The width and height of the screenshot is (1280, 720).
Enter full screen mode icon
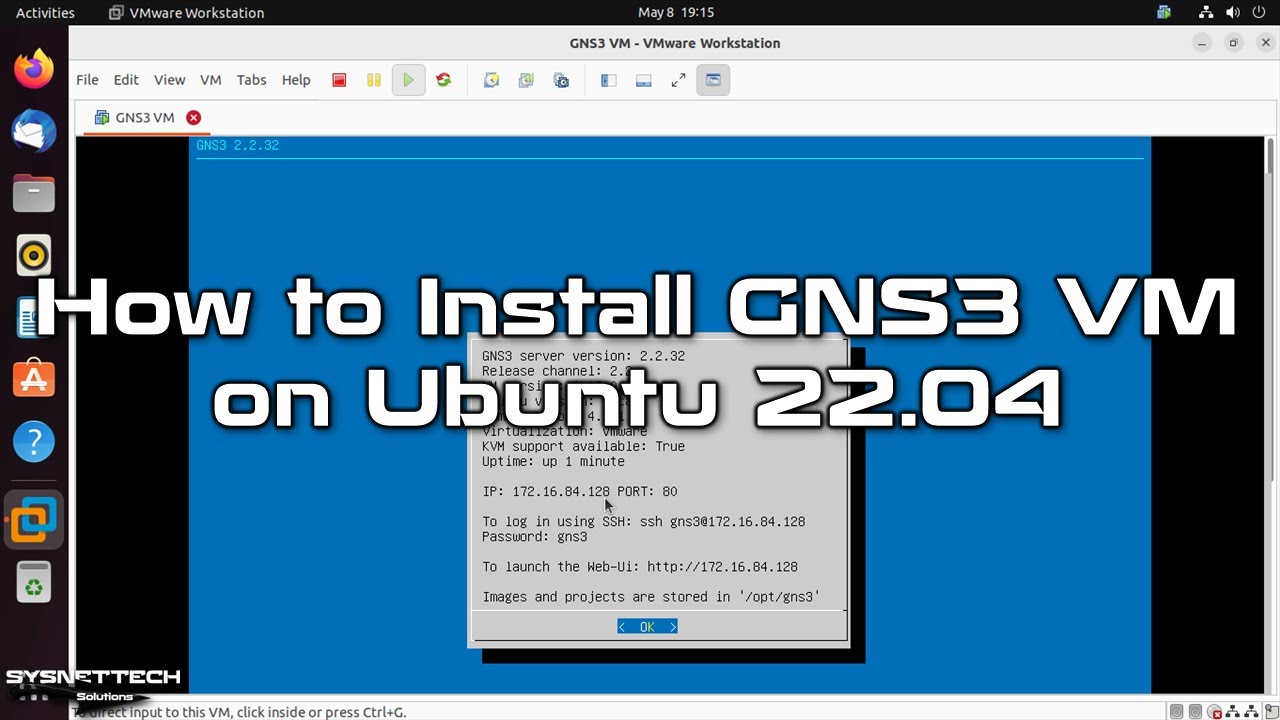[x=678, y=80]
